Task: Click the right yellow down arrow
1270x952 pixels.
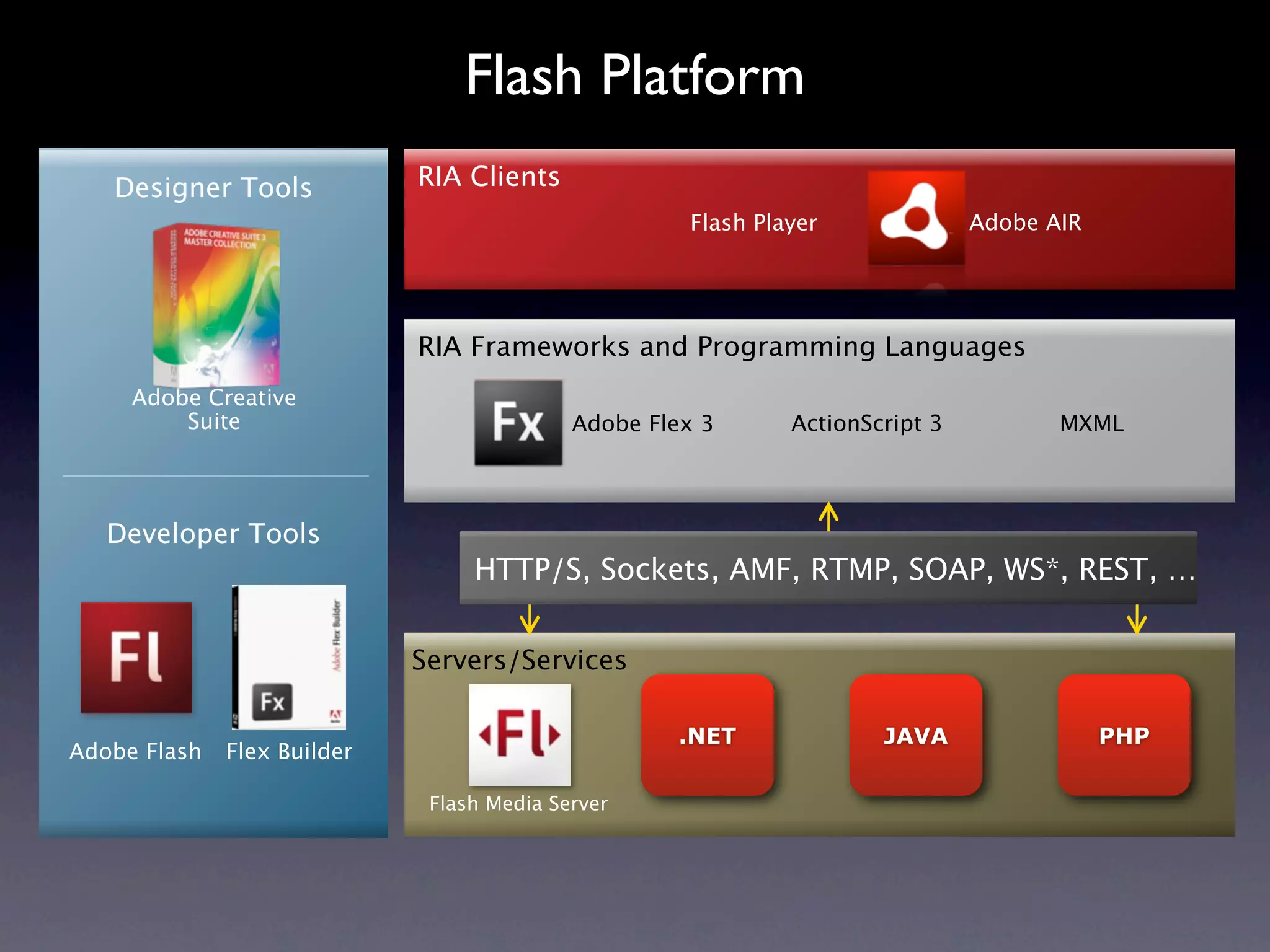Action: pos(1137,619)
